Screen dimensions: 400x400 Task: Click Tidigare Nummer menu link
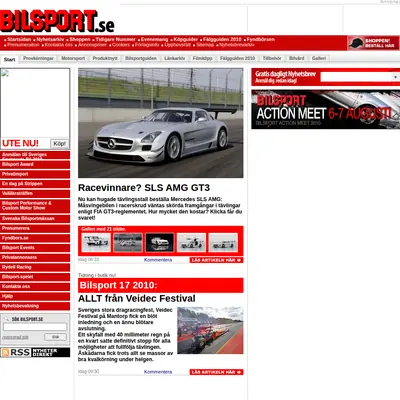point(116,39)
